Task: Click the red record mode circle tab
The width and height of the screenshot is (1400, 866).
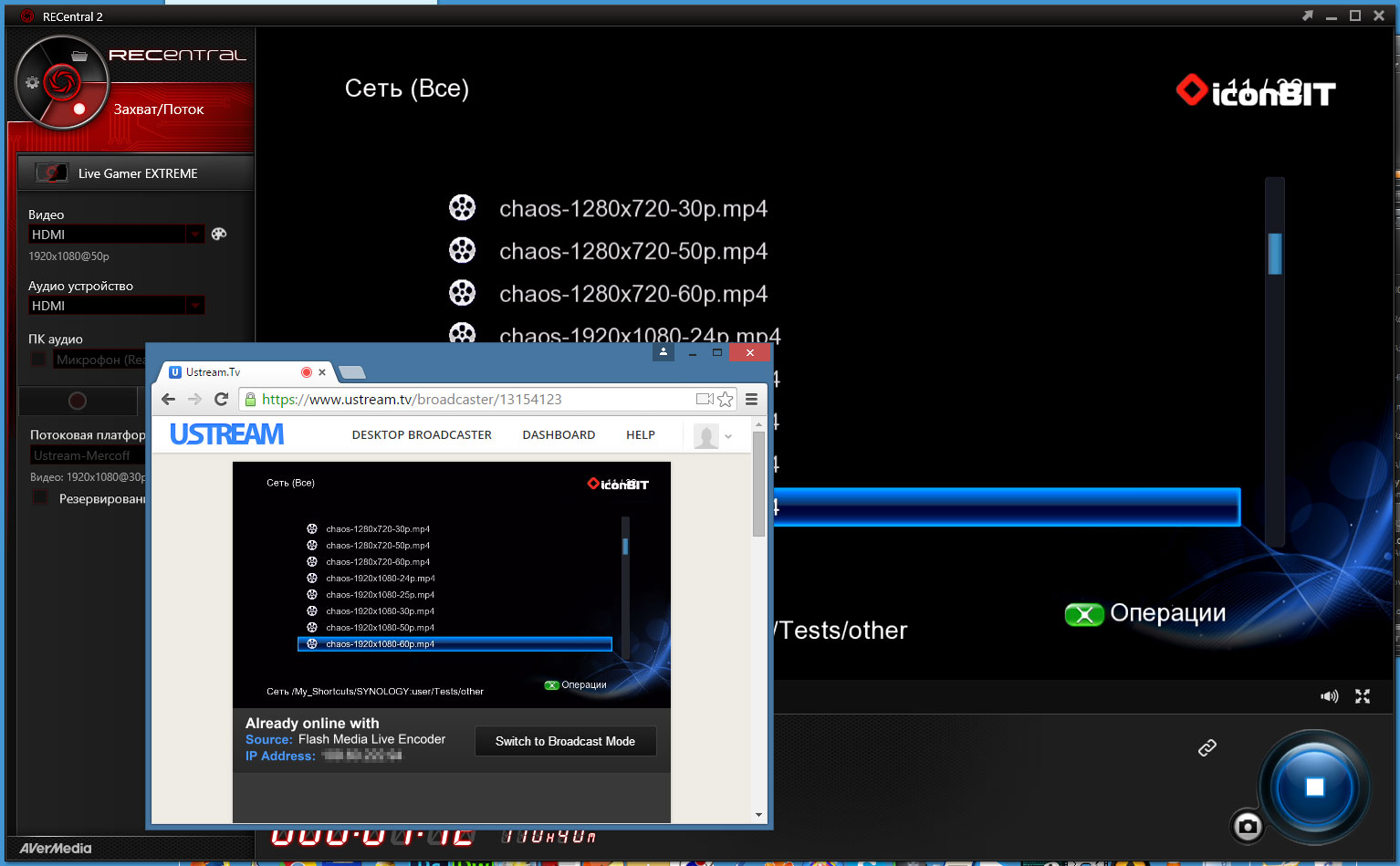Action: coord(78,401)
